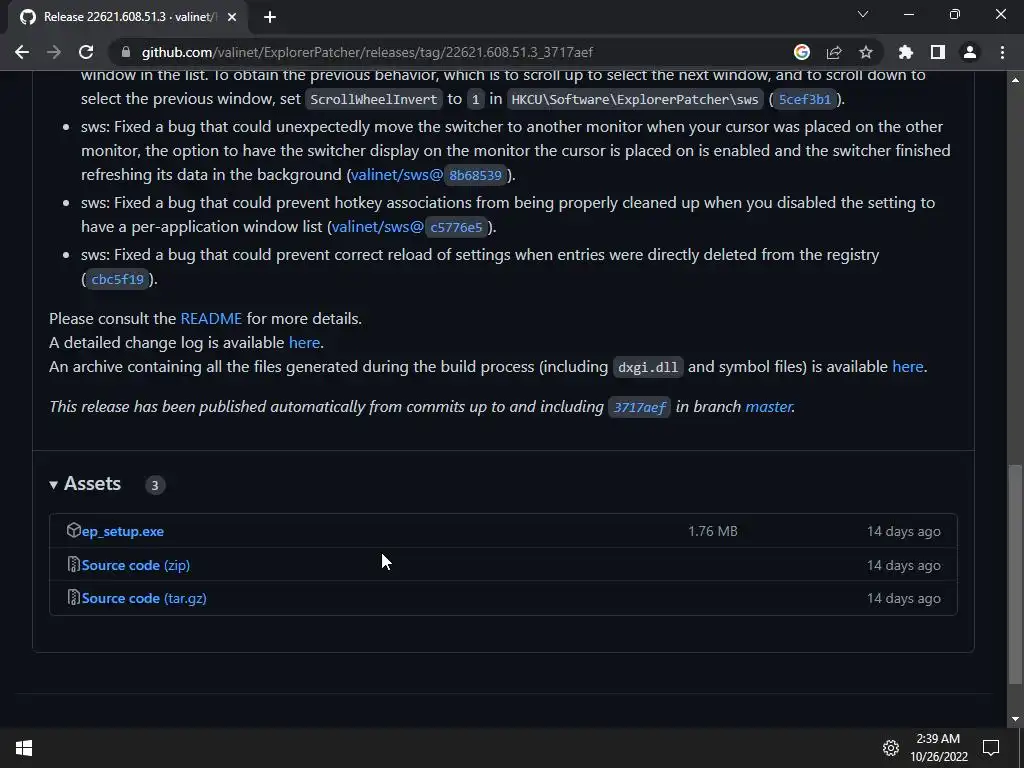Reload the GitHub release page

86,52
